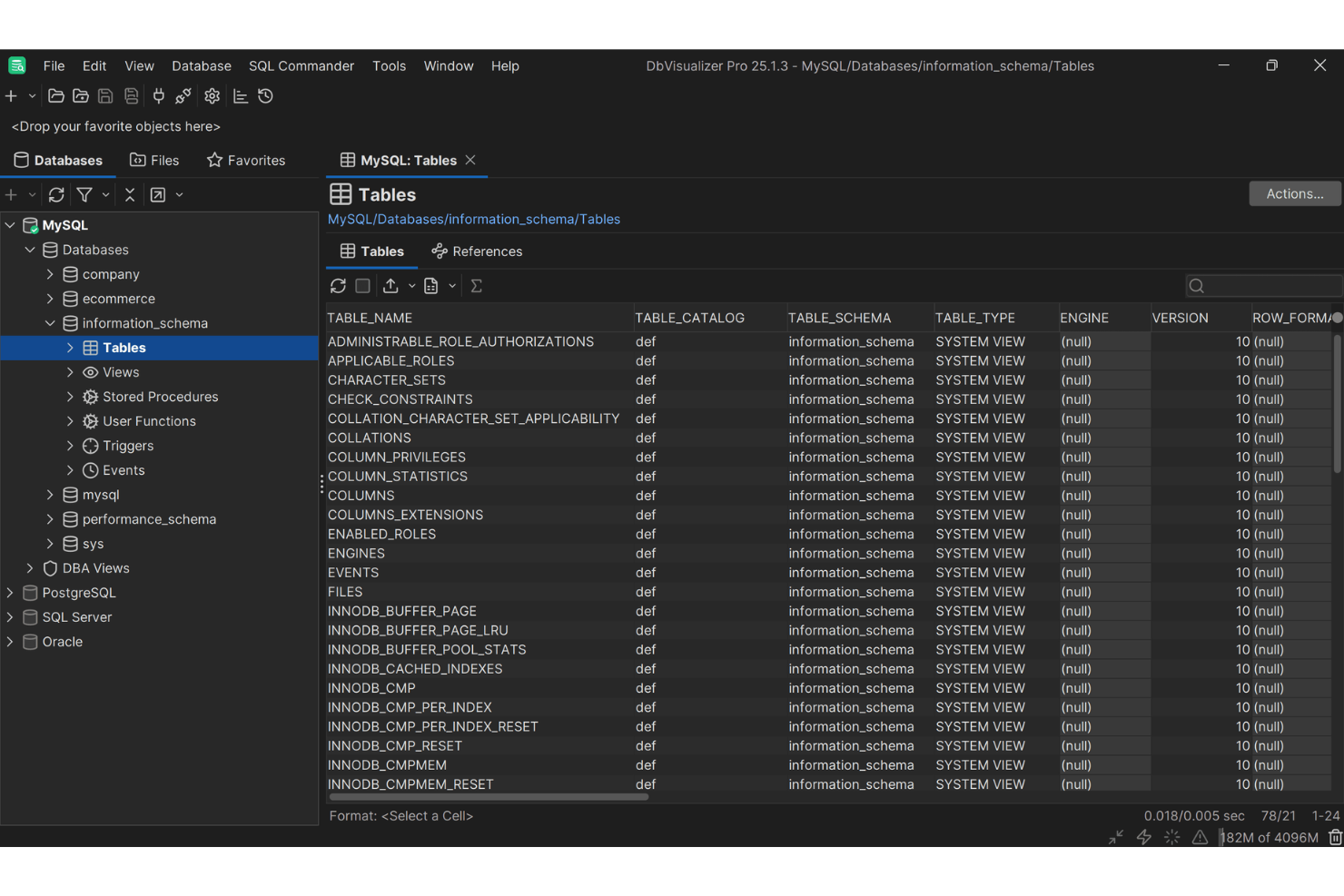Disconnect using the broken plug icon
Screen dimensions: 1344x896
(183, 95)
